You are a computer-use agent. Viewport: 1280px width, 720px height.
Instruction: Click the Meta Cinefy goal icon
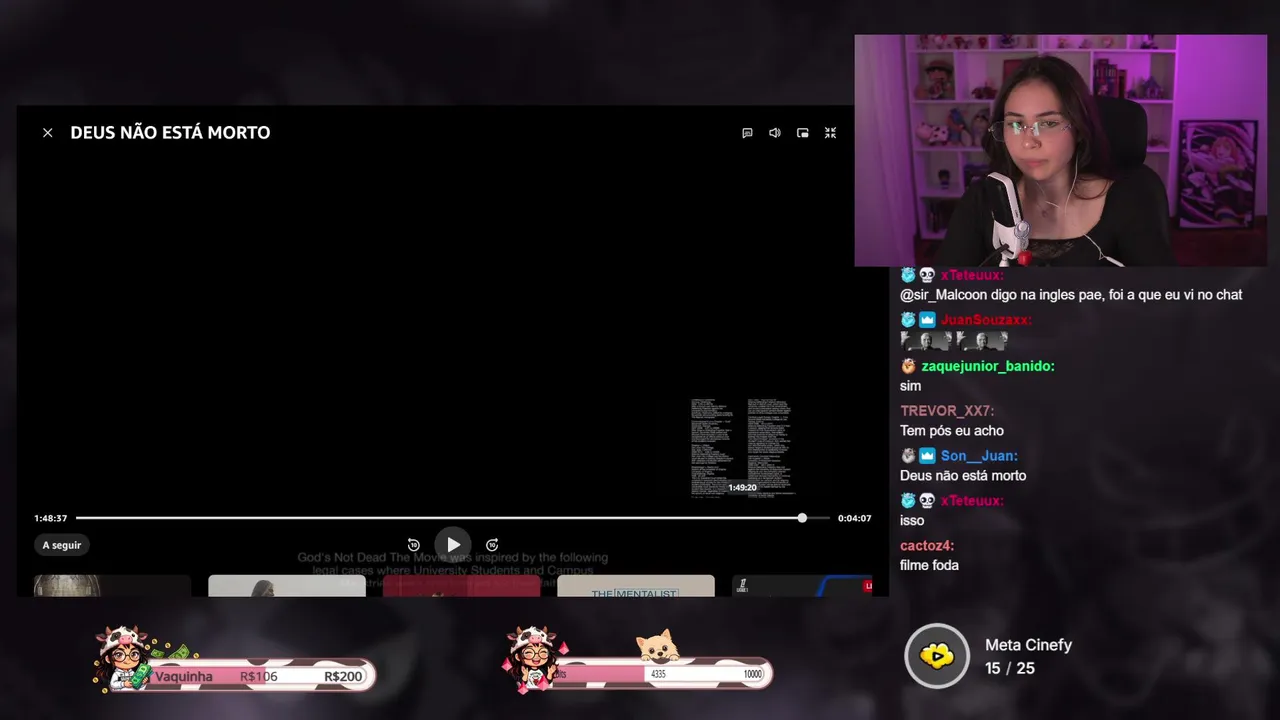937,656
